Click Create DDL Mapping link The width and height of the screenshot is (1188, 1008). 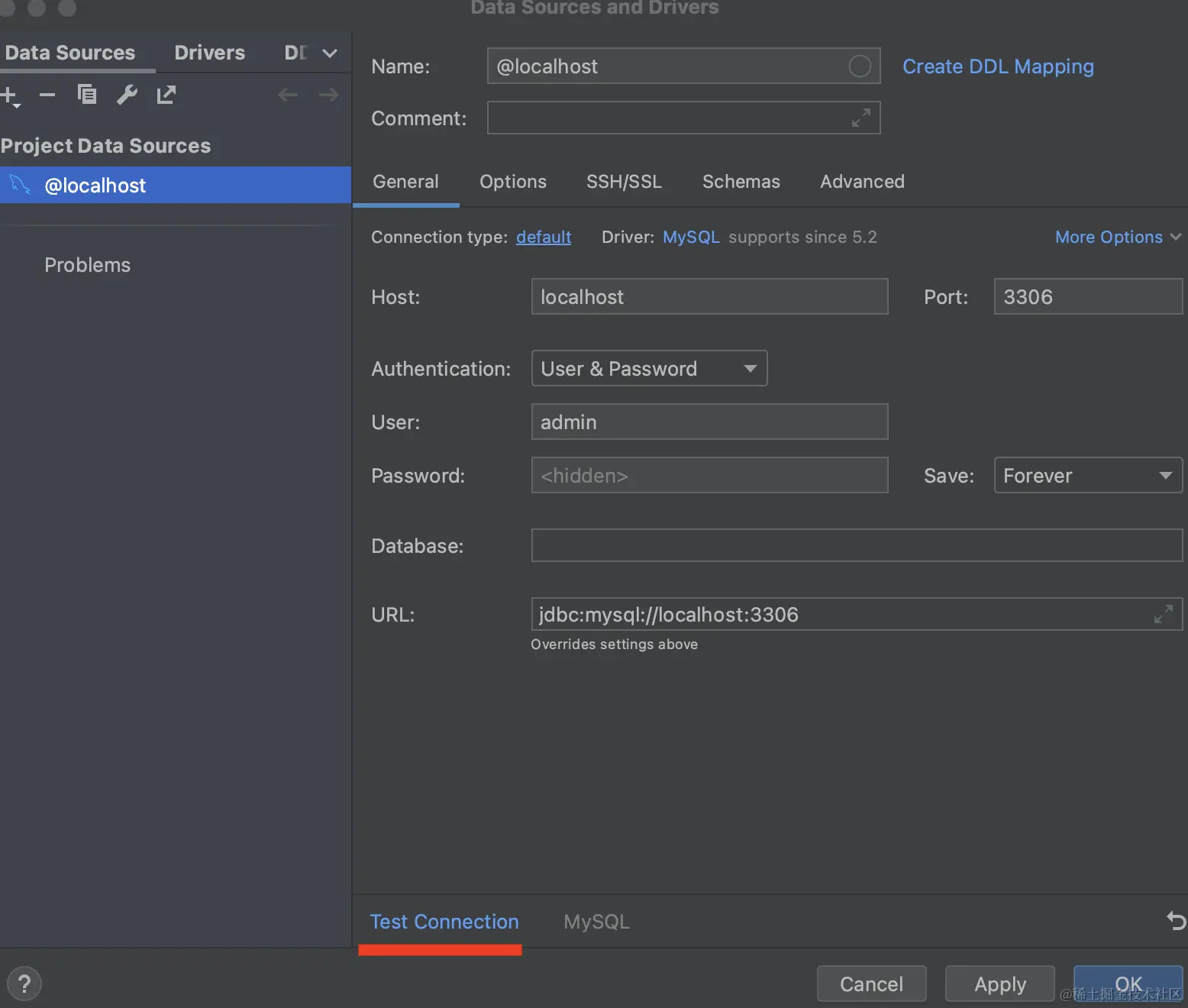(x=998, y=66)
